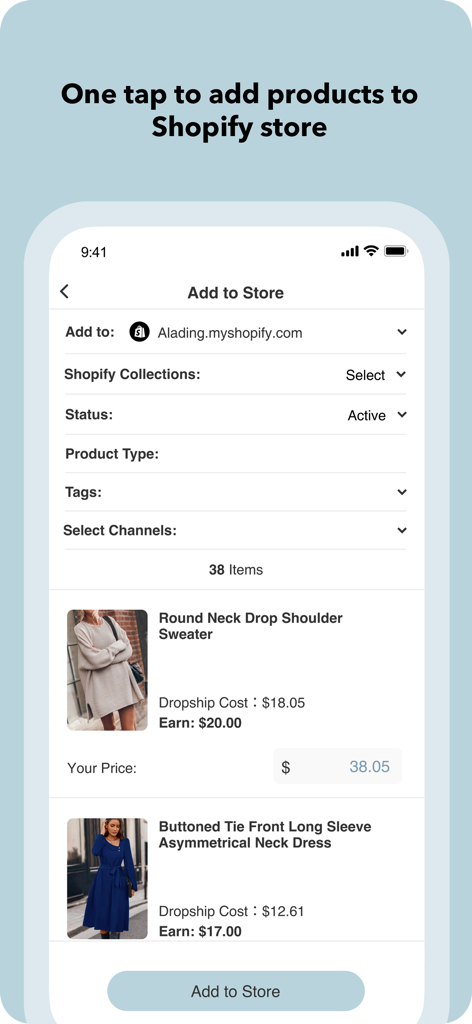Open the Status Active dropdown

pos(377,415)
